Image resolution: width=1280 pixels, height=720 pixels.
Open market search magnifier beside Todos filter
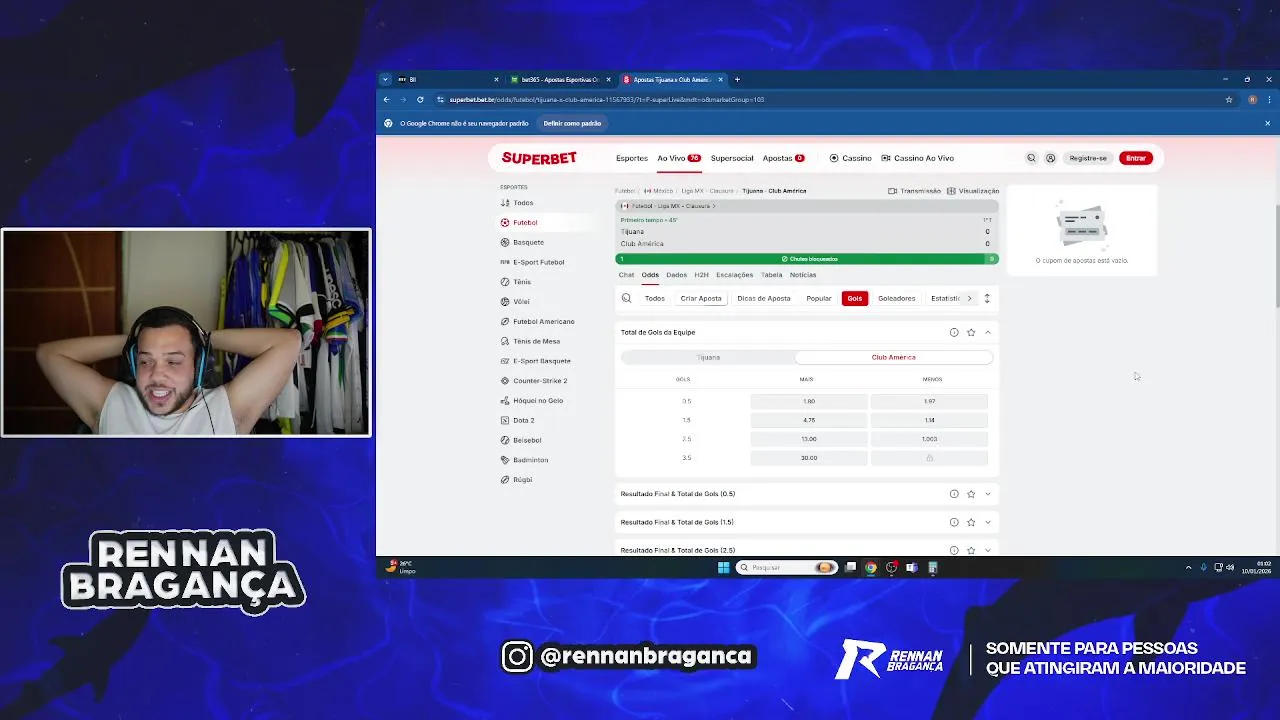[626, 298]
